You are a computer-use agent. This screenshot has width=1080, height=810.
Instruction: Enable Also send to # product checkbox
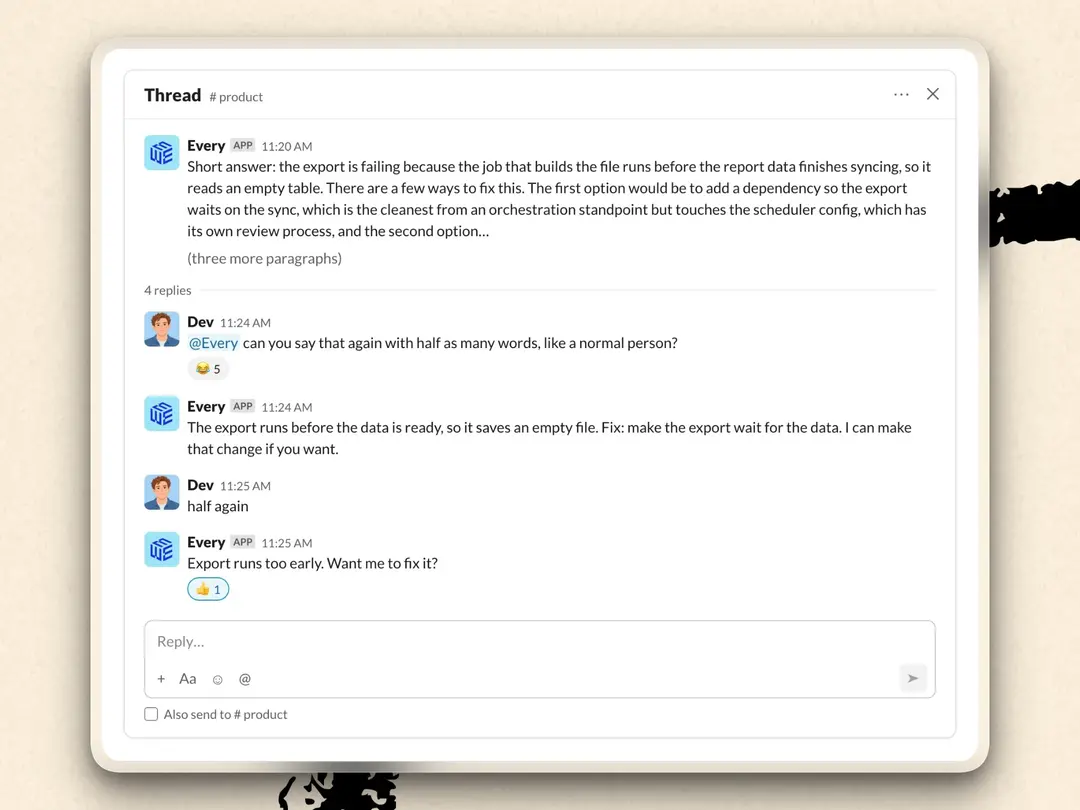(x=151, y=714)
